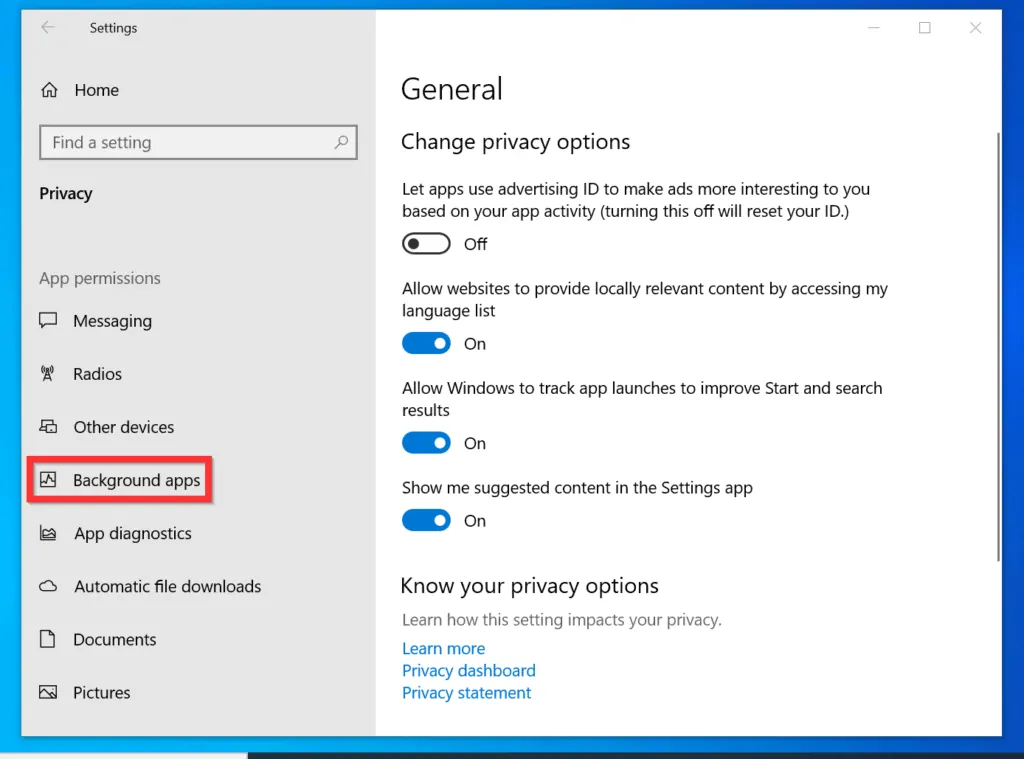Image resolution: width=1024 pixels, height=759 pixels.
Task: Open Other devices using its sidebar icon
Action: pos(48,427)
